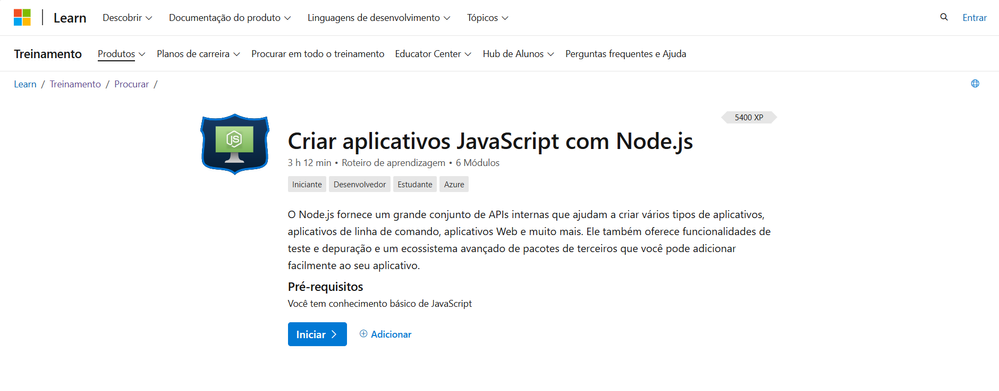Open the search magnifier icon
Viewport: 999px width, 391px height.
[944, 17]
